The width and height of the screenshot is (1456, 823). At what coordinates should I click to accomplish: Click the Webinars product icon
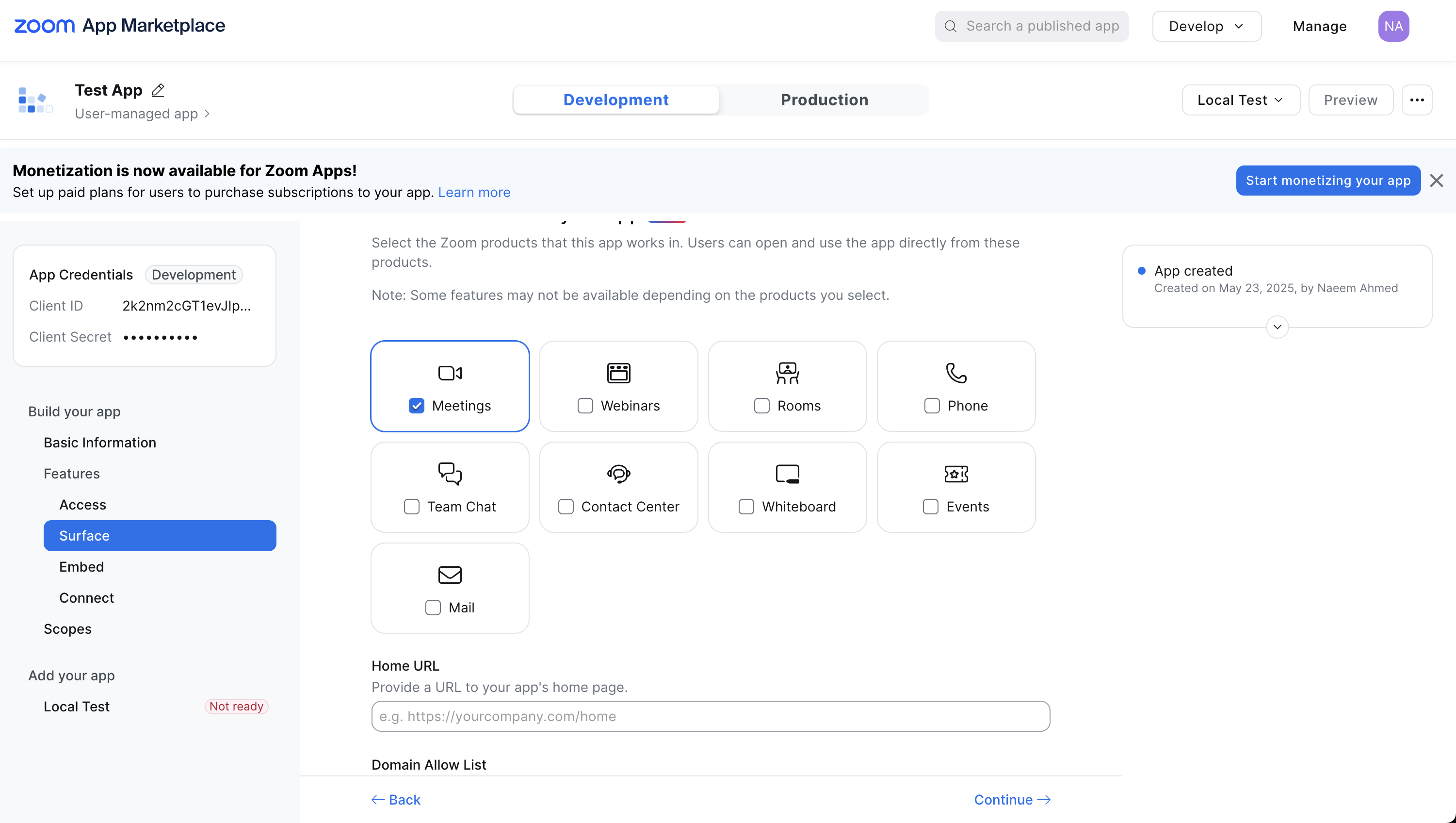[x=618, y=373]
